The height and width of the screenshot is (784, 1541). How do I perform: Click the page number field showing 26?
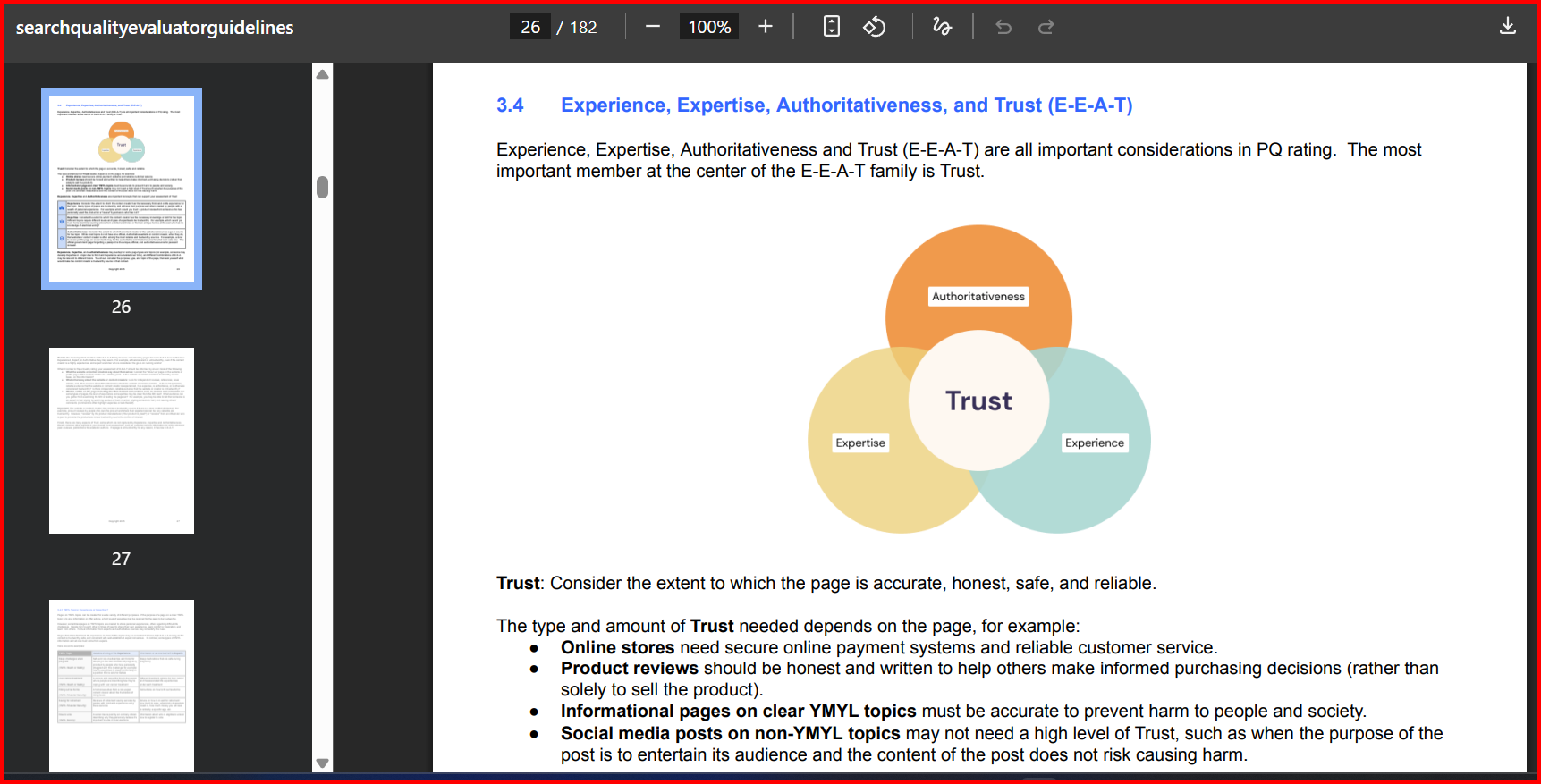530,27
